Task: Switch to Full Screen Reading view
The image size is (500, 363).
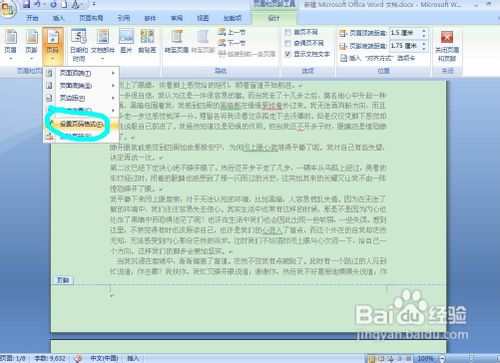Action: tap(381, 359)
